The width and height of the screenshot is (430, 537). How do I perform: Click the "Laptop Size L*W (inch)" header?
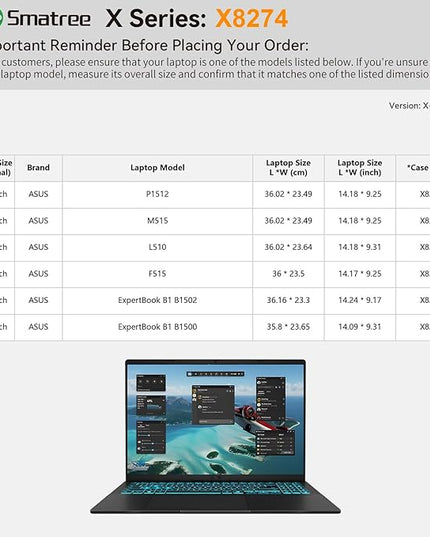pos(360,167)
